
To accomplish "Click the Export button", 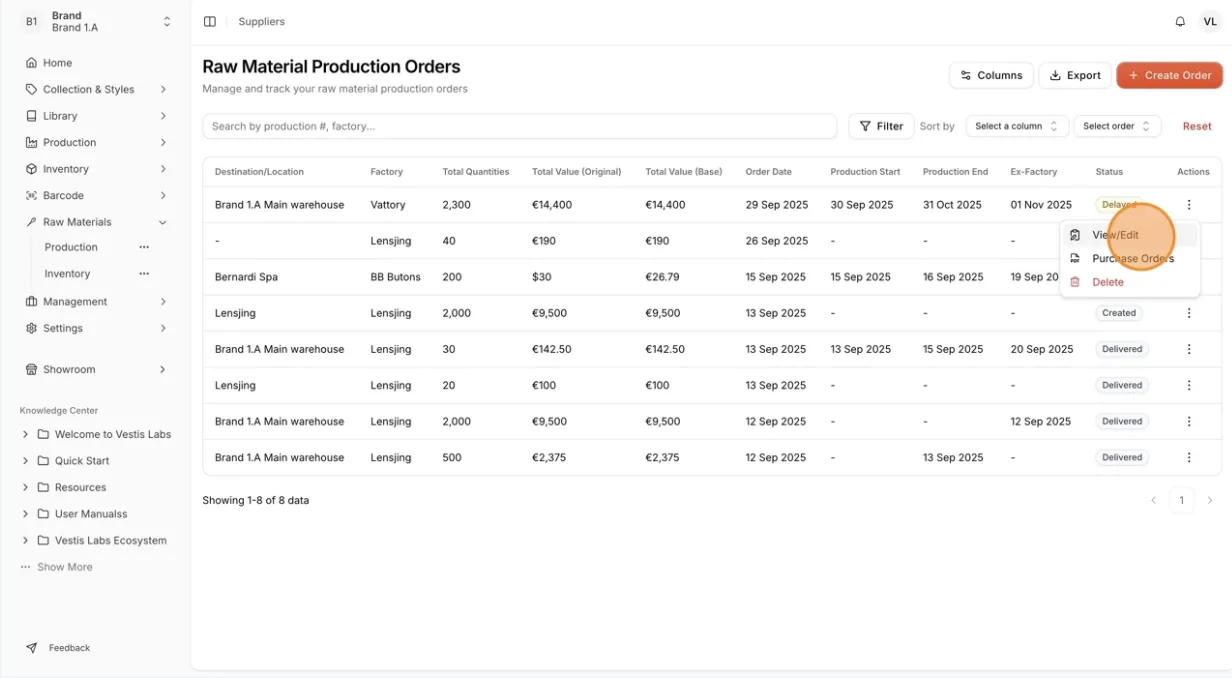I will point(1075,75).
